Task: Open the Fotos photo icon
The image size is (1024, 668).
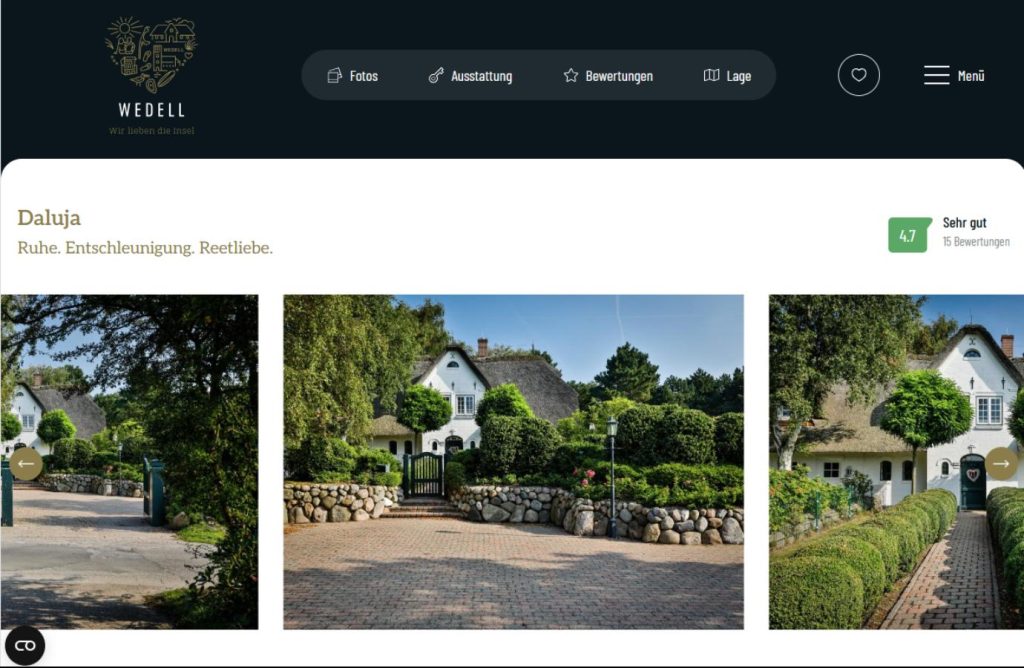Action: coord(334,76)
